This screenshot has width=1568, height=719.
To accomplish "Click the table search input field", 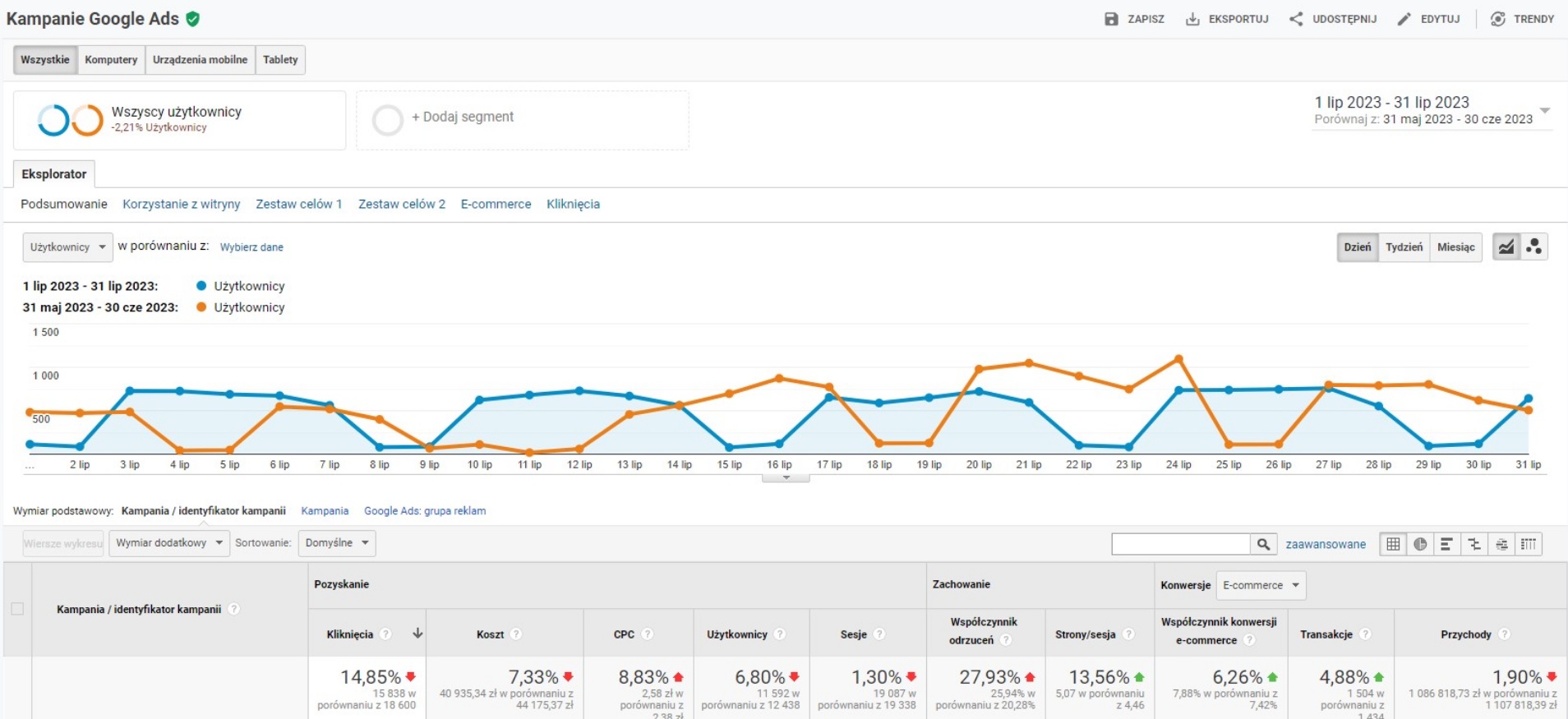I will click(x=1180, y=544).
